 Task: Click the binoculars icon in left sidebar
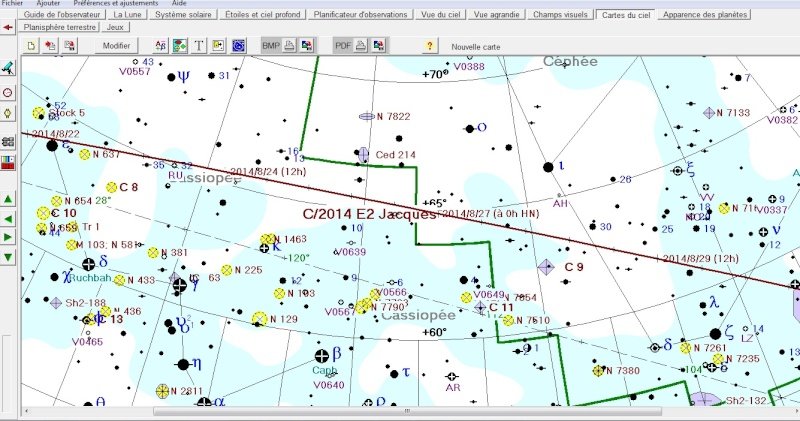click(8, 141)
